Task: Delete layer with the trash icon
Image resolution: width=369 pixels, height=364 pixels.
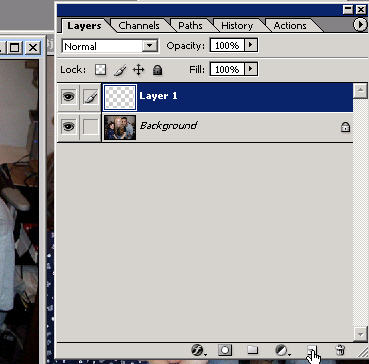Action: click(340, 350)
